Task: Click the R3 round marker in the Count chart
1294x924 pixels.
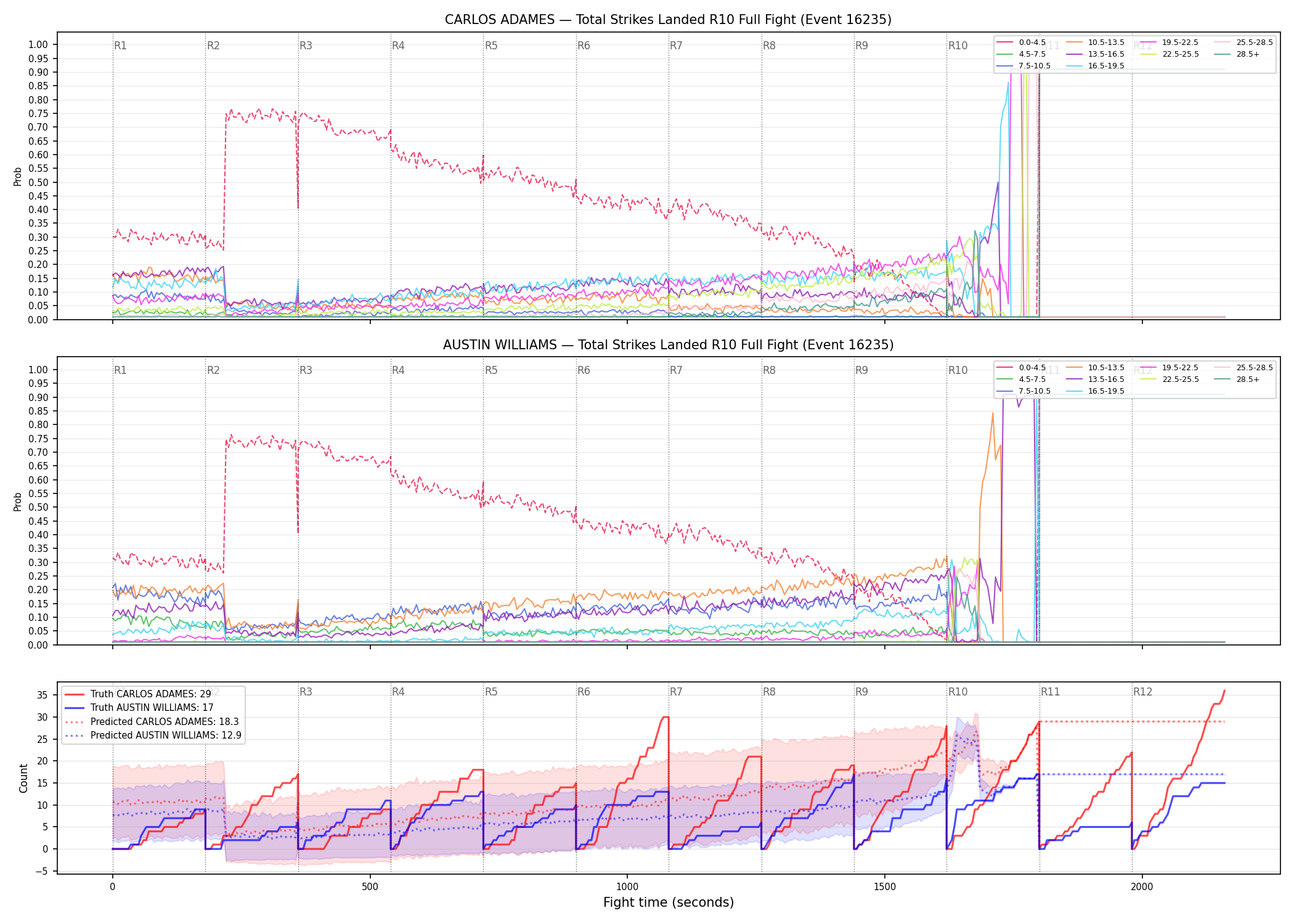Action: 306,692
